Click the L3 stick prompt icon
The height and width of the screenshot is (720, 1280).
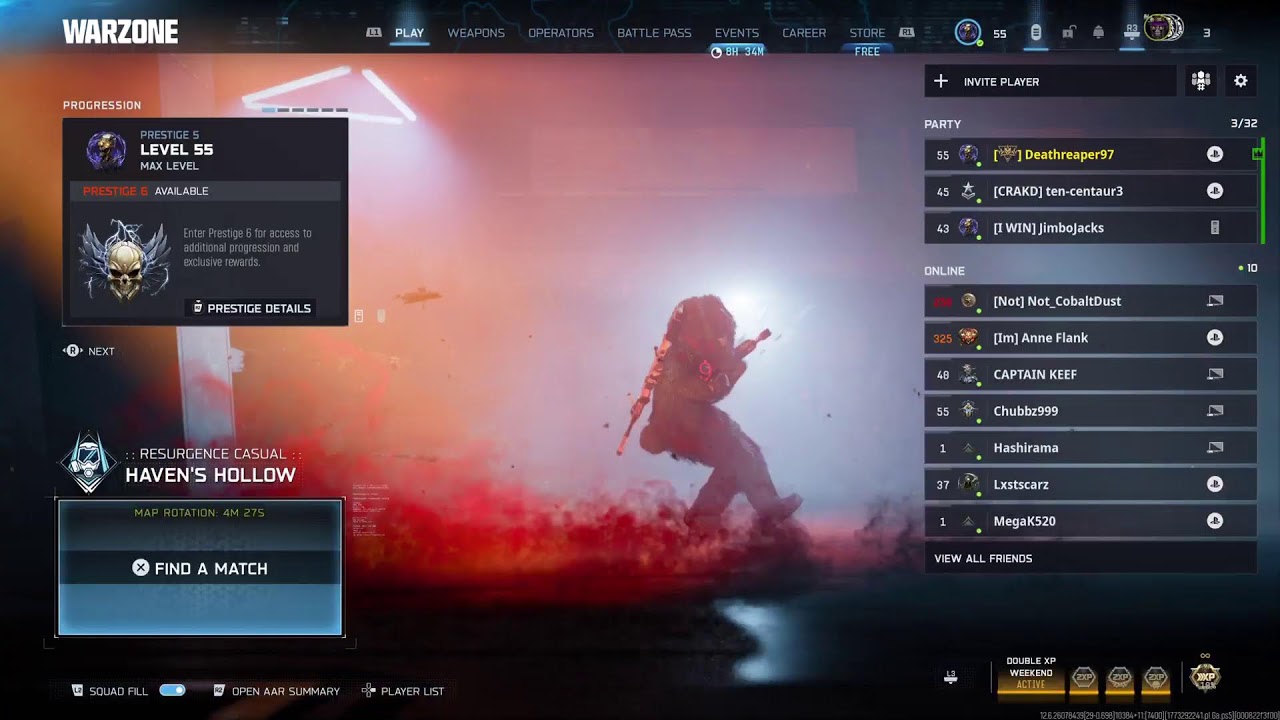pyautogui.click(x=950, y=677)
